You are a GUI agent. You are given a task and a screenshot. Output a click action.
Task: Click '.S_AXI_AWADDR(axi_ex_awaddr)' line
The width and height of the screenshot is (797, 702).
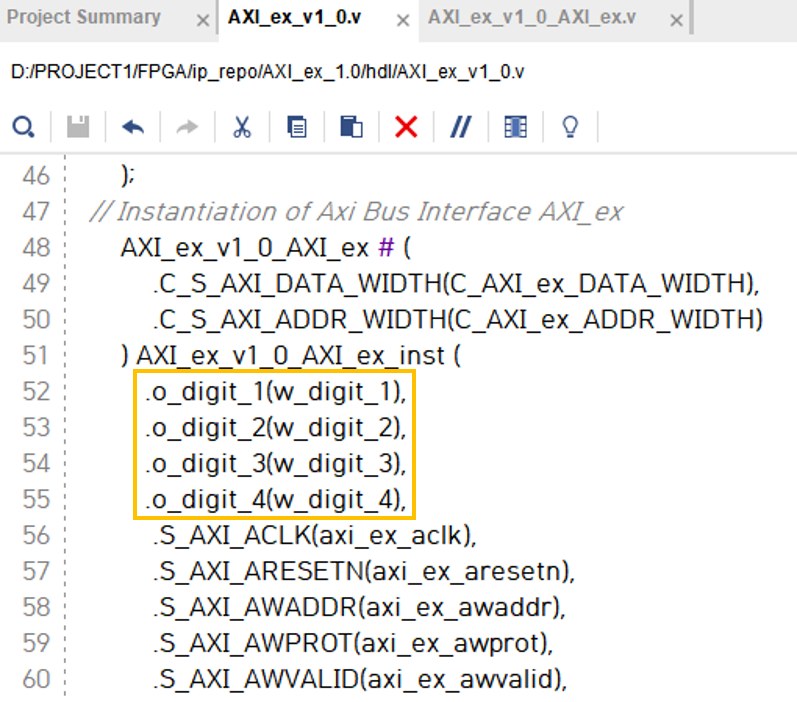pyautogui.click(x=359, y=608)
